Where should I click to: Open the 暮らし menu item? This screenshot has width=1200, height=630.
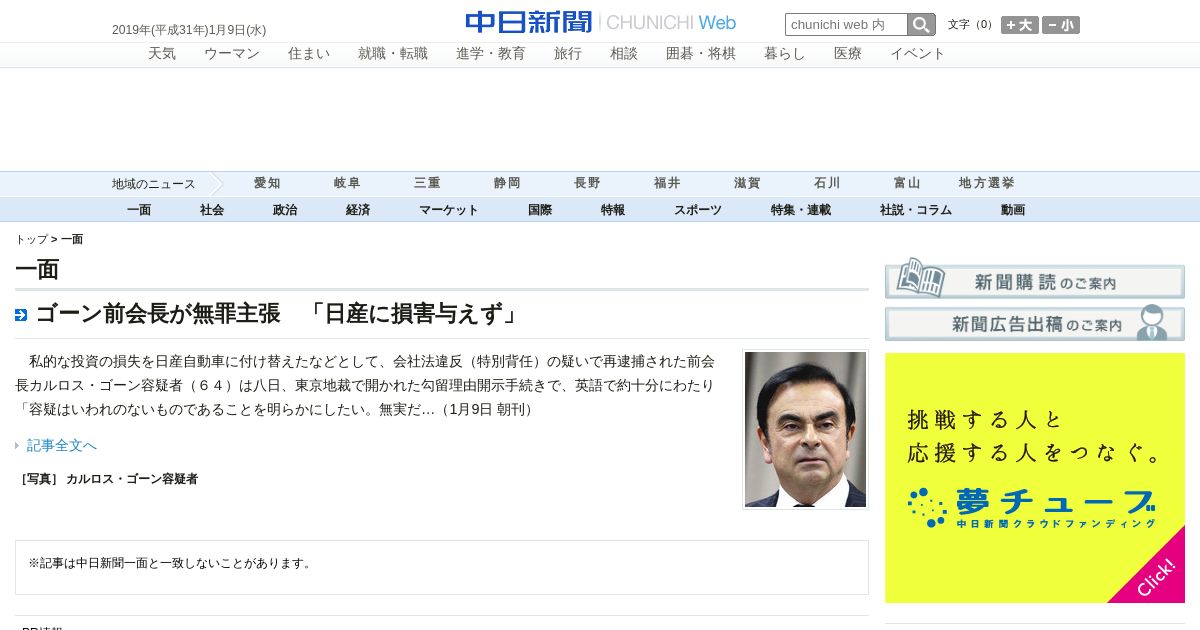pyautogui.click(x=785, y=54)
